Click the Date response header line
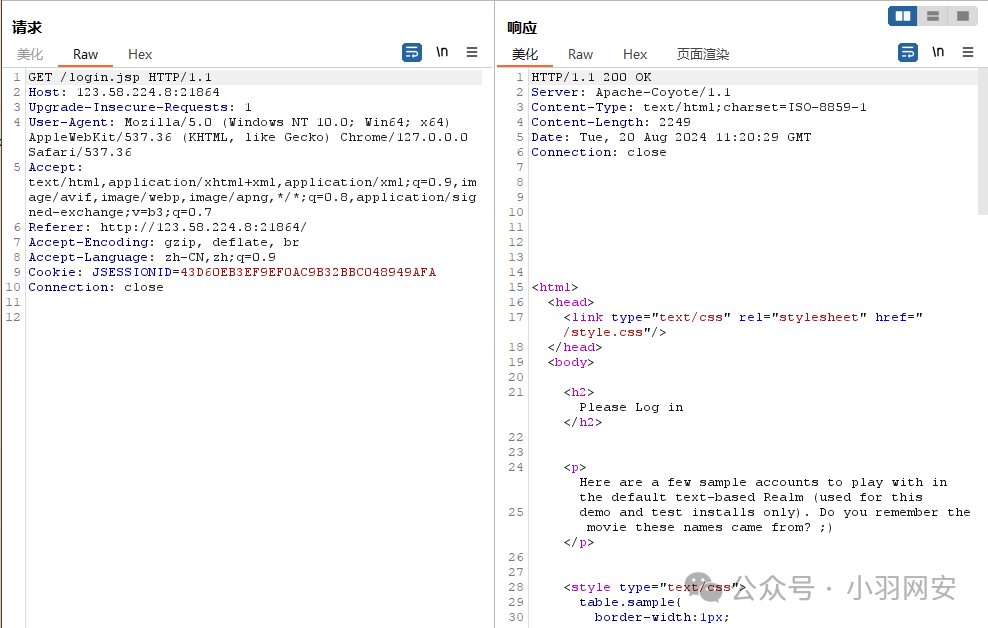The width and height of the screenshot is (988, 628). (x=671, y=138)
